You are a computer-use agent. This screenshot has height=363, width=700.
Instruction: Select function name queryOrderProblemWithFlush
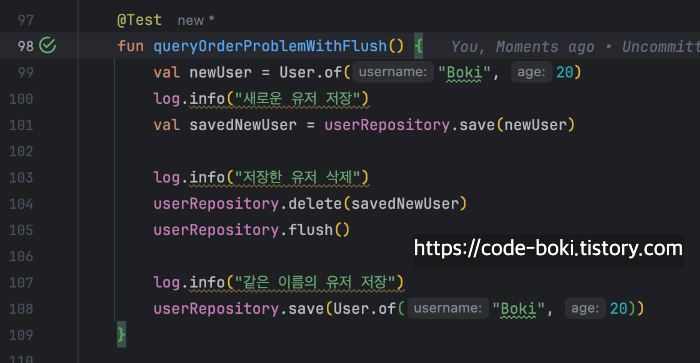[270, 46]
